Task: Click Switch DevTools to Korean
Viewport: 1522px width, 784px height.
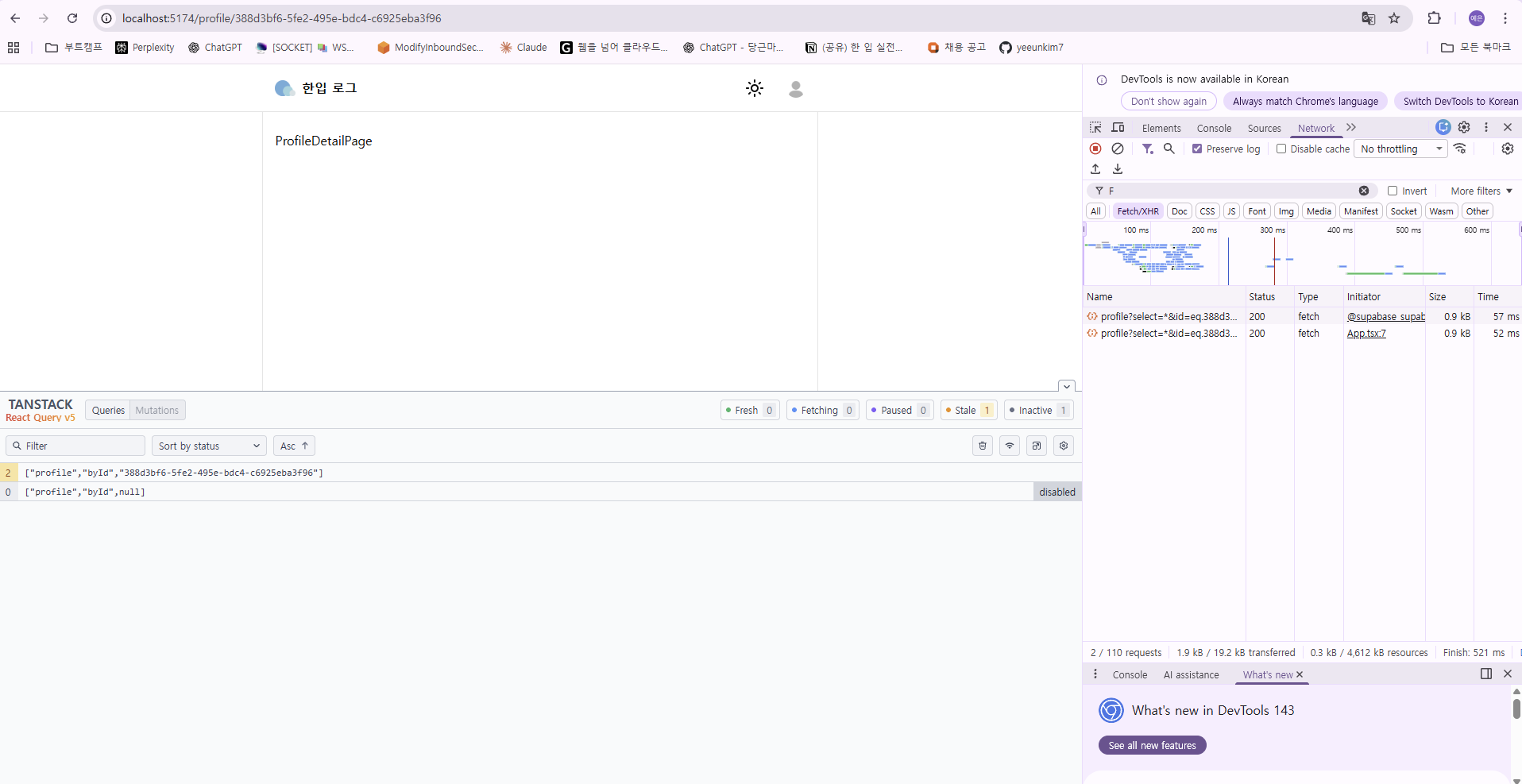Action: (1460, 101)
